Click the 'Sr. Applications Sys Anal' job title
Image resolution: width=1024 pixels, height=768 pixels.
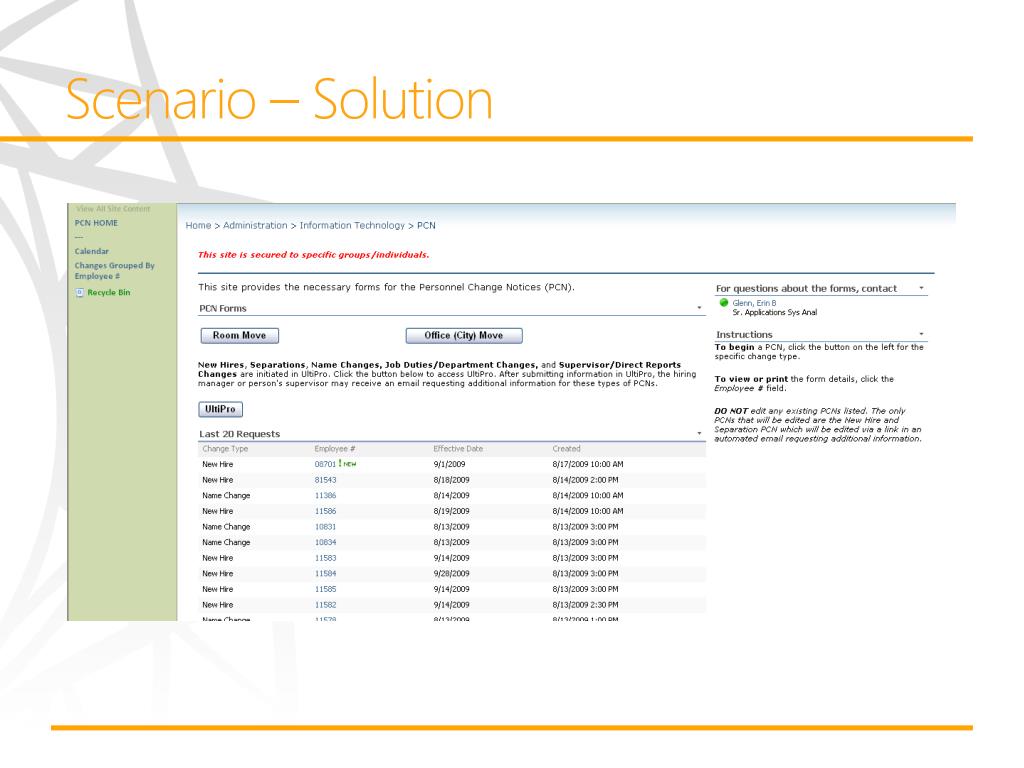coord(775,313)
